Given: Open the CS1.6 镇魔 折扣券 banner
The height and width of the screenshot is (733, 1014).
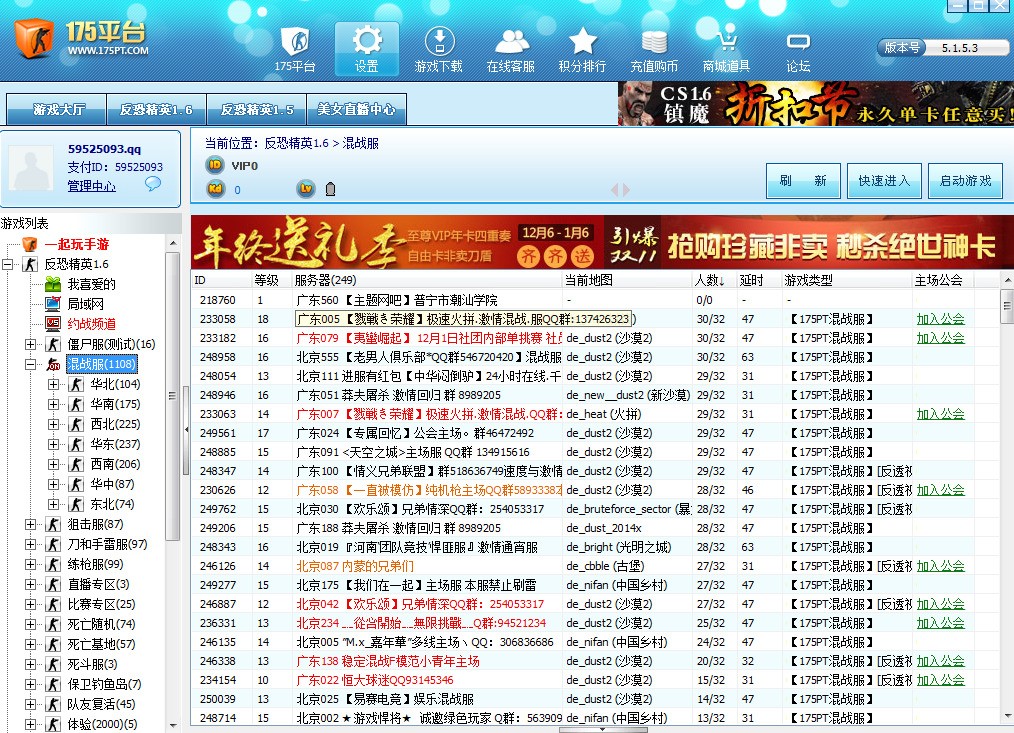Looking at the screenshot, I should point(815,104).
